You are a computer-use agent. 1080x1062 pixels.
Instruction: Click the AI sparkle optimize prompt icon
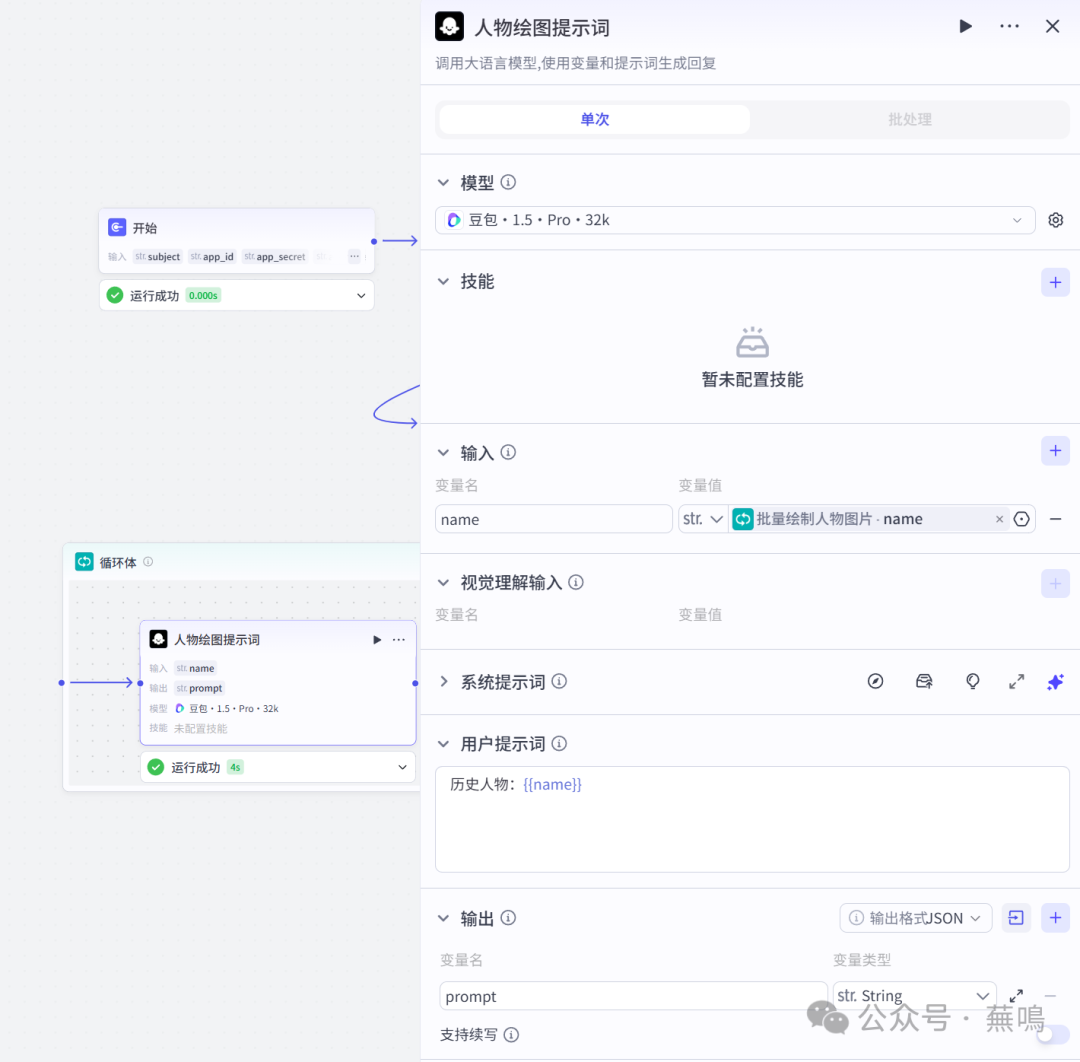pyautogui.click(x=1055, y=682)
